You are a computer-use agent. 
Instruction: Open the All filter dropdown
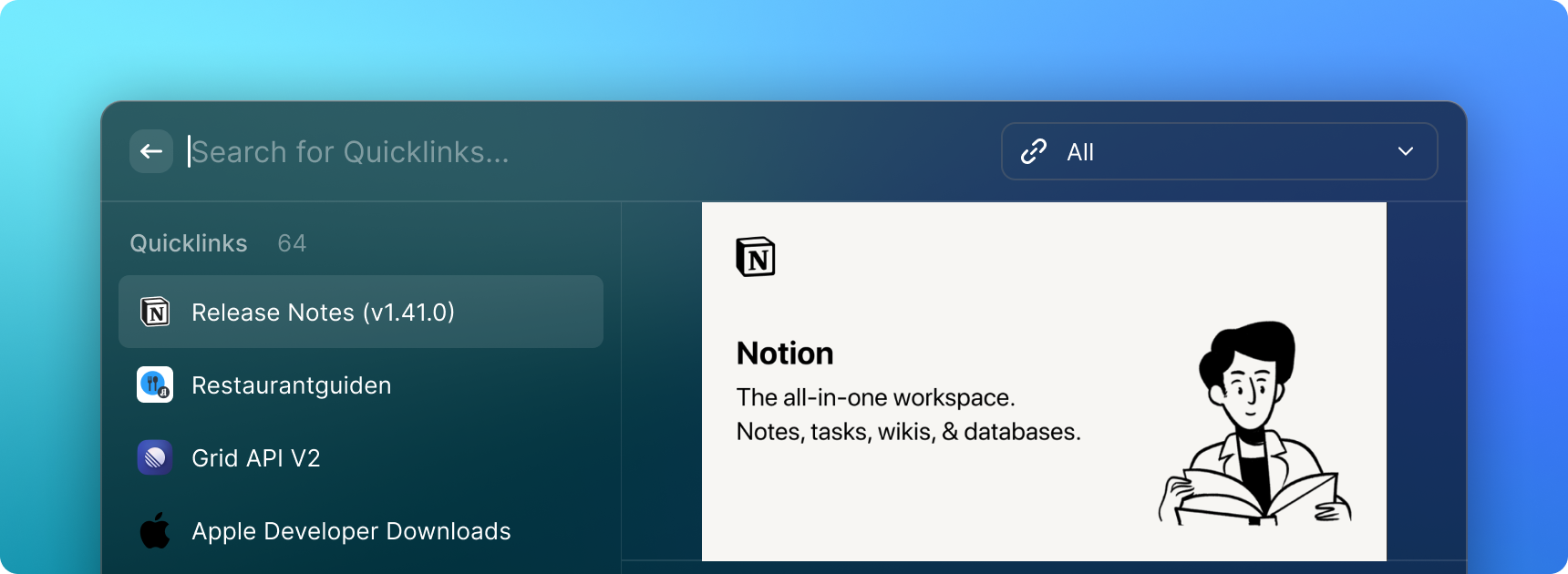click(x=1220, y=151)
